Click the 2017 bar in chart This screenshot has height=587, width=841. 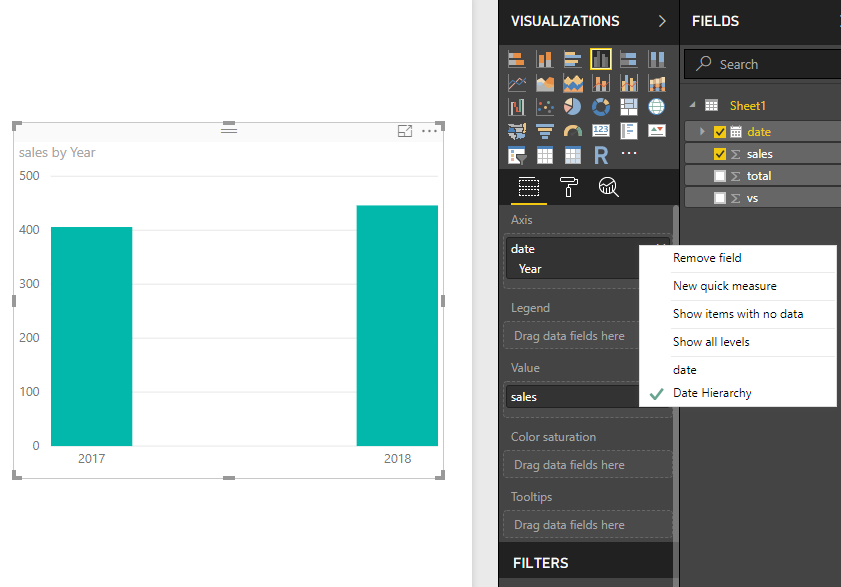click(92, 336)
